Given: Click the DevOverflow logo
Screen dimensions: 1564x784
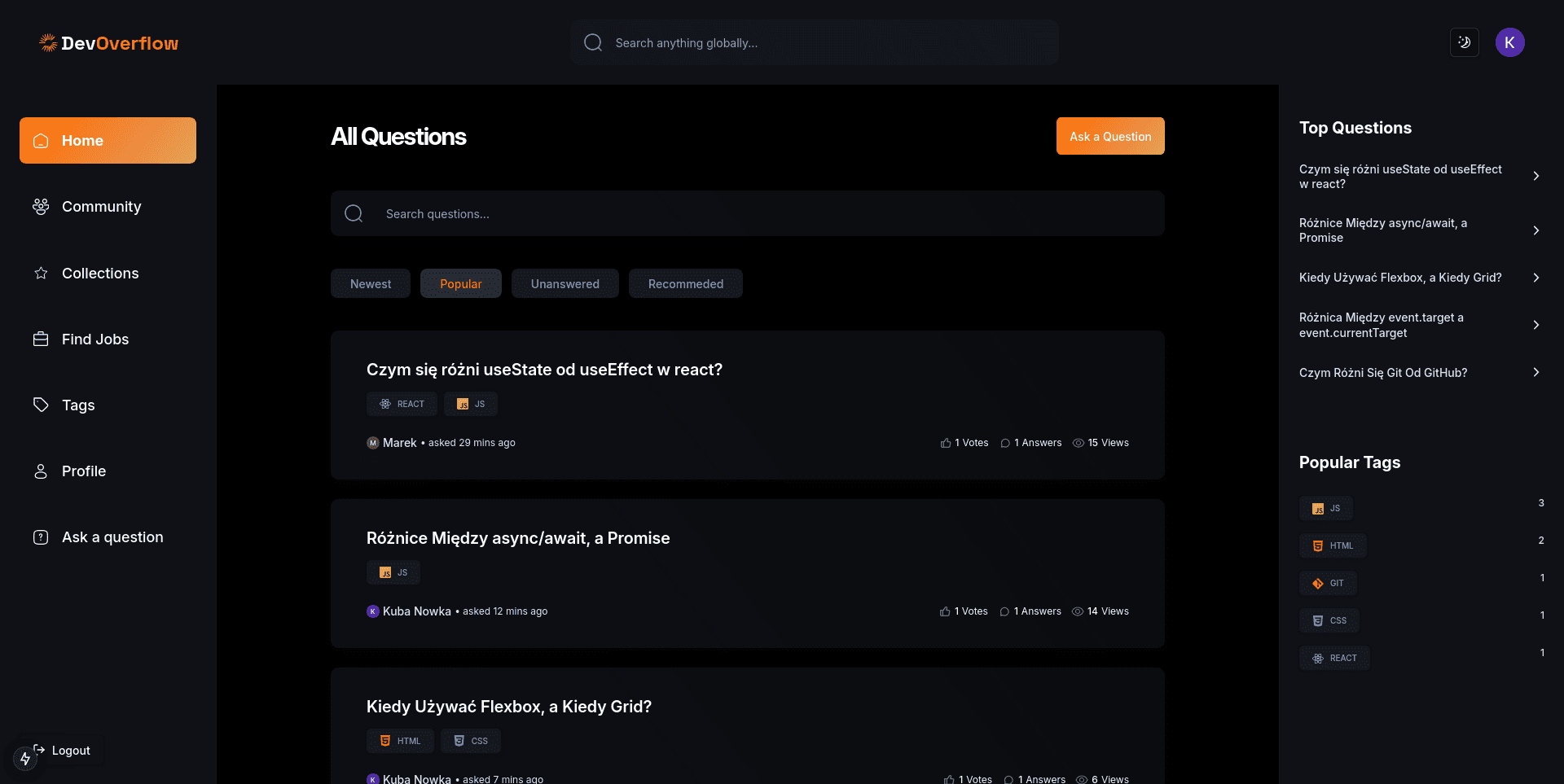Looking at the screenshot, I should click(x=109, y=43).
